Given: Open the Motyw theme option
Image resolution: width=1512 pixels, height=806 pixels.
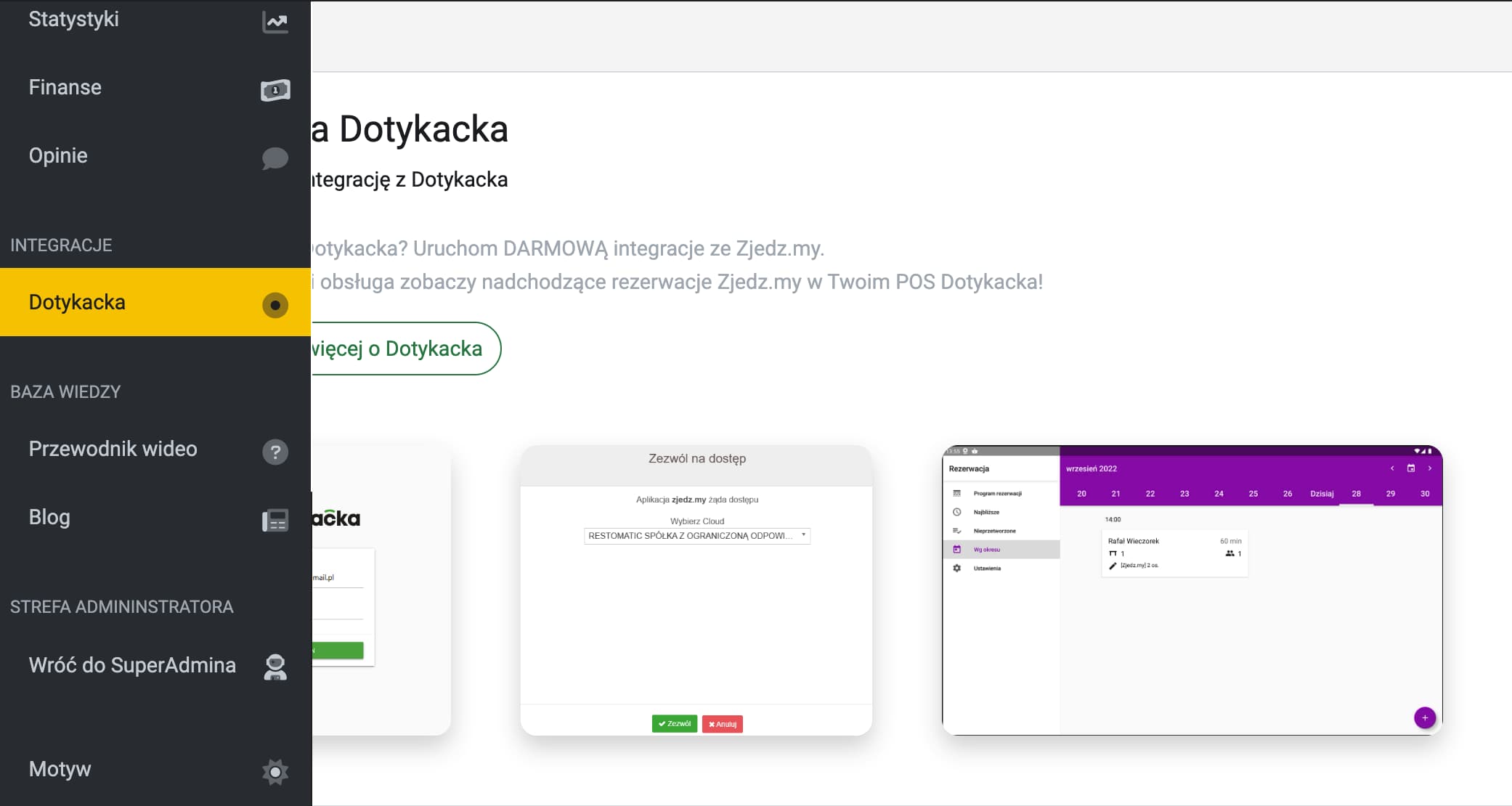Looking at the screenshot, I should 155,770.
